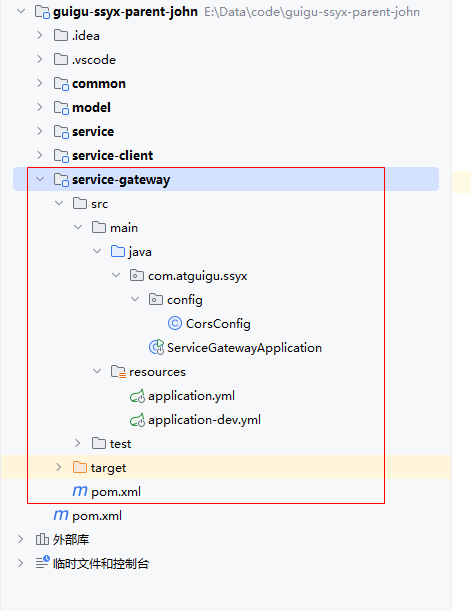471x611 pixels.
Task: Collapse the guigu-ssyx-parent-john project root
Action: [21, 11]
